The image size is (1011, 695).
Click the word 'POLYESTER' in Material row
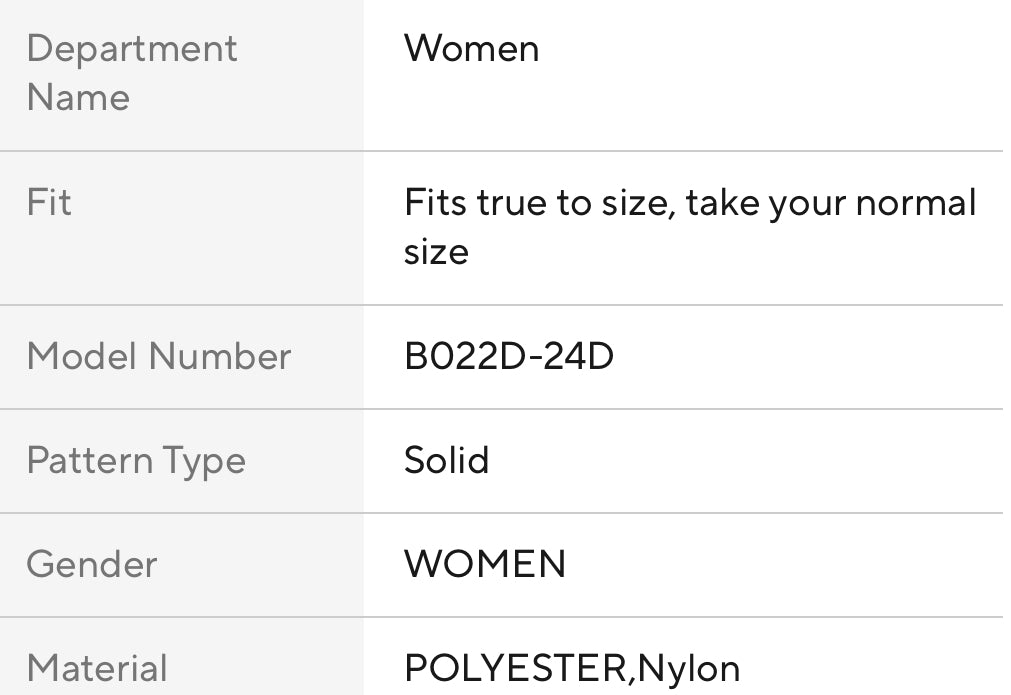(x=515, y=668)
